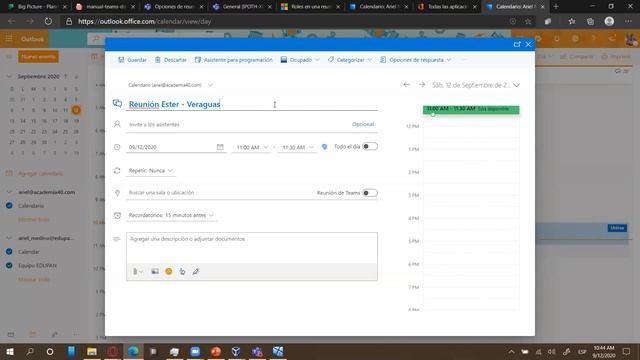Viewport: 640px width, 360px height.
Task: Save the event with Guardar
Action: 132,60
